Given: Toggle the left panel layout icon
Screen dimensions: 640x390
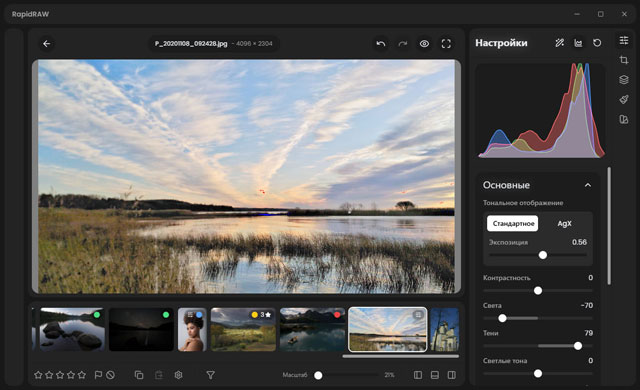Looking at the screenshot, I should (x=418, y=375).
